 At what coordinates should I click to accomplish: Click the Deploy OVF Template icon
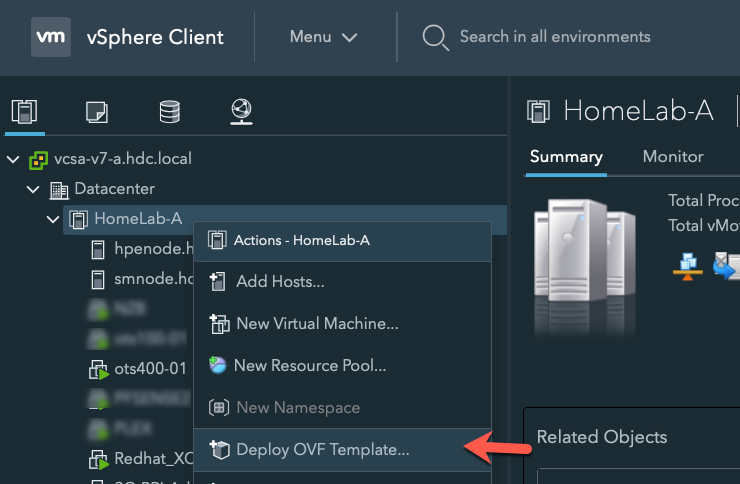tap(219, 449)
